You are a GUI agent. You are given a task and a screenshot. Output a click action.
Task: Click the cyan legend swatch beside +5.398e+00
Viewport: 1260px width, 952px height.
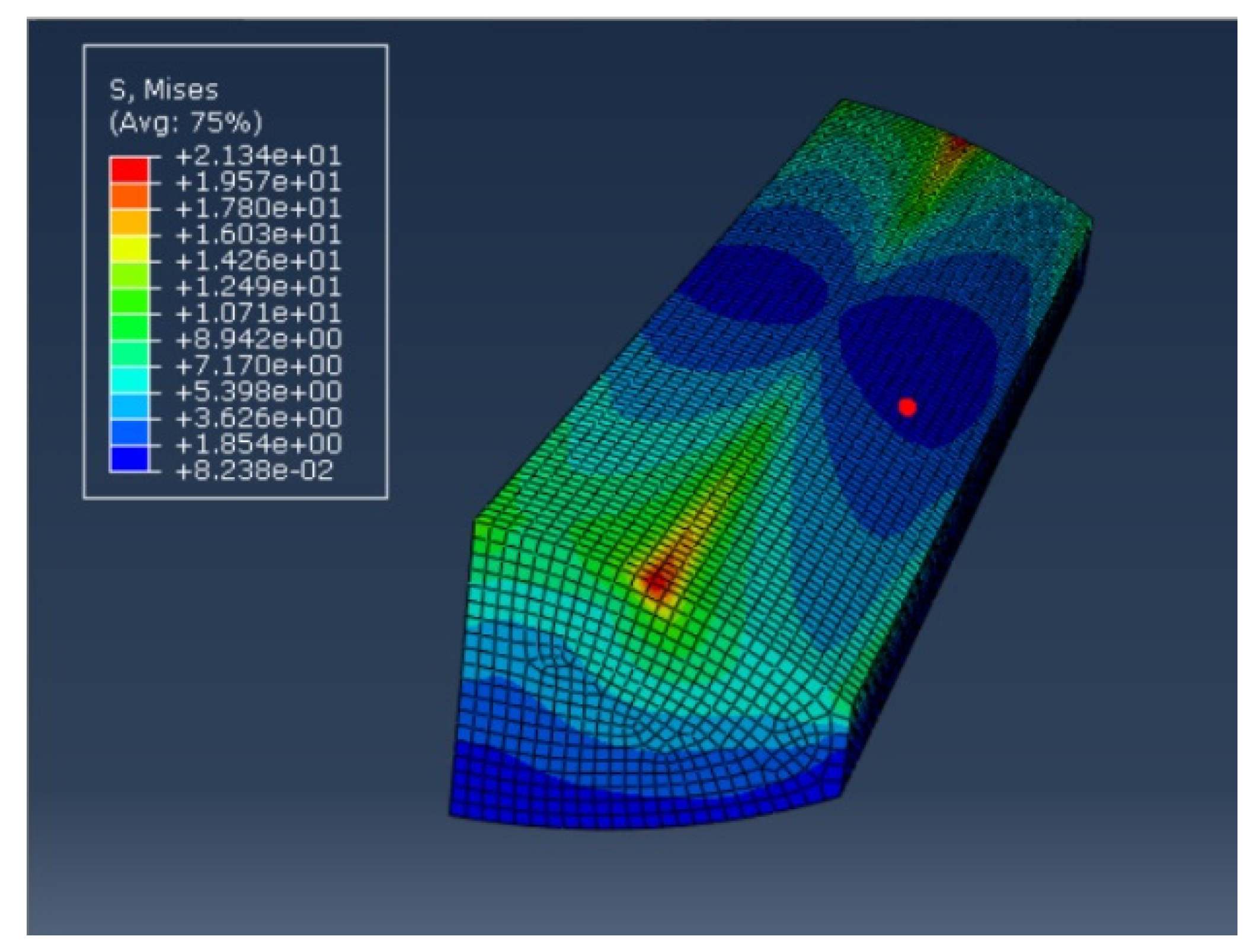[x=129, y=379]
